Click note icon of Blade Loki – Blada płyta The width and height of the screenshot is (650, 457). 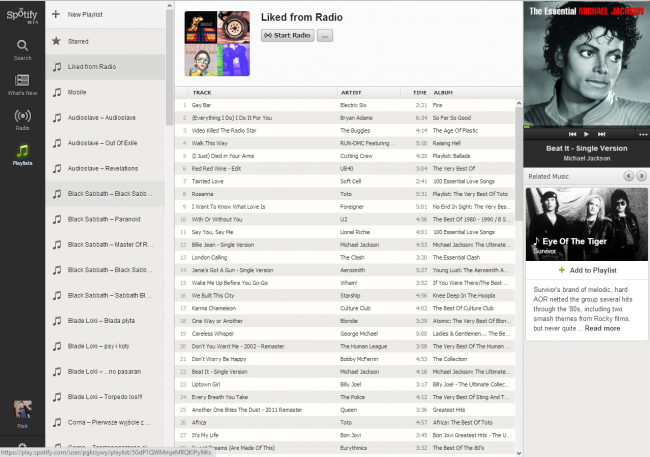(57, 321)
